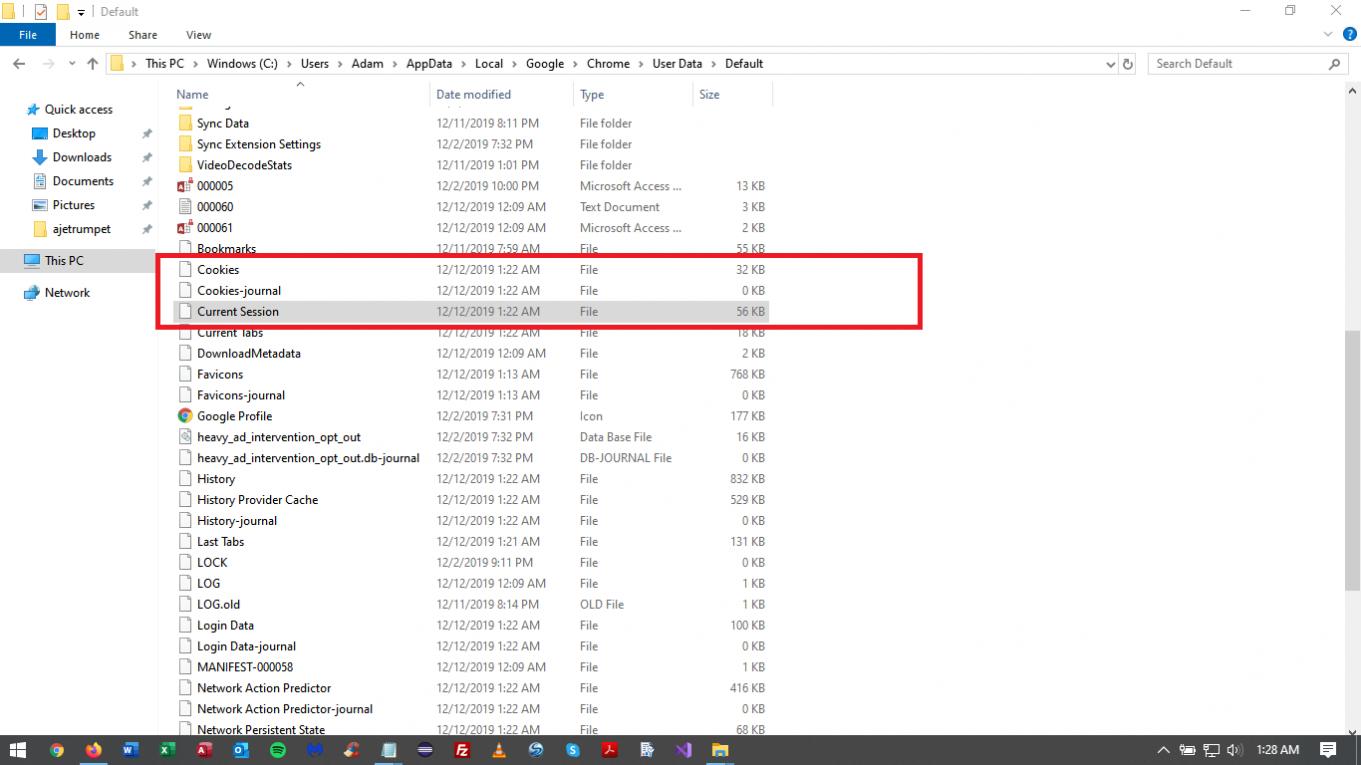Select the History Provider Cache file
This screenshot has width=1361, height=765.
click(x=257, y=500)
